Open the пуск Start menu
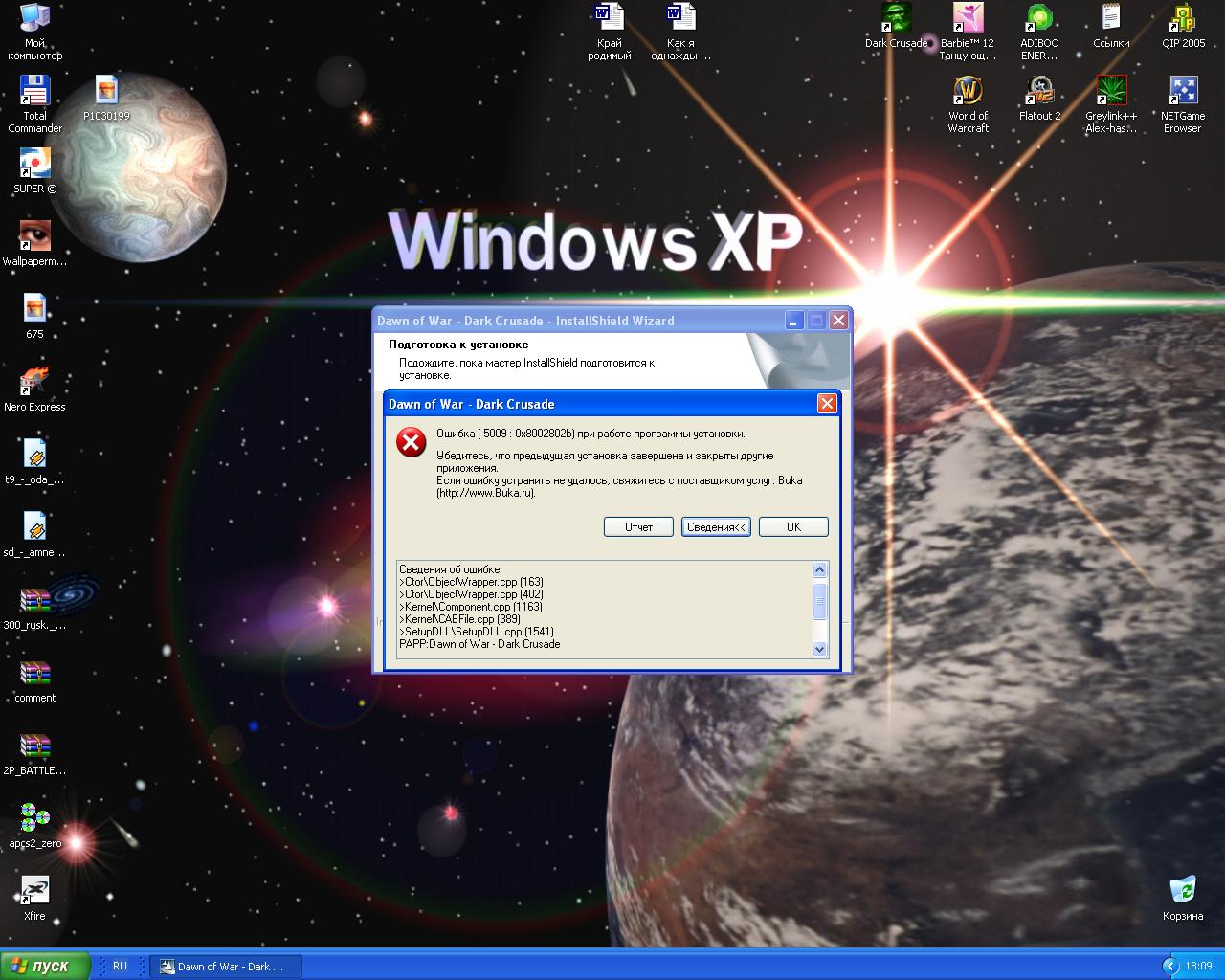Viewport: 1225px width, 980px height. [x=45, y=966]
